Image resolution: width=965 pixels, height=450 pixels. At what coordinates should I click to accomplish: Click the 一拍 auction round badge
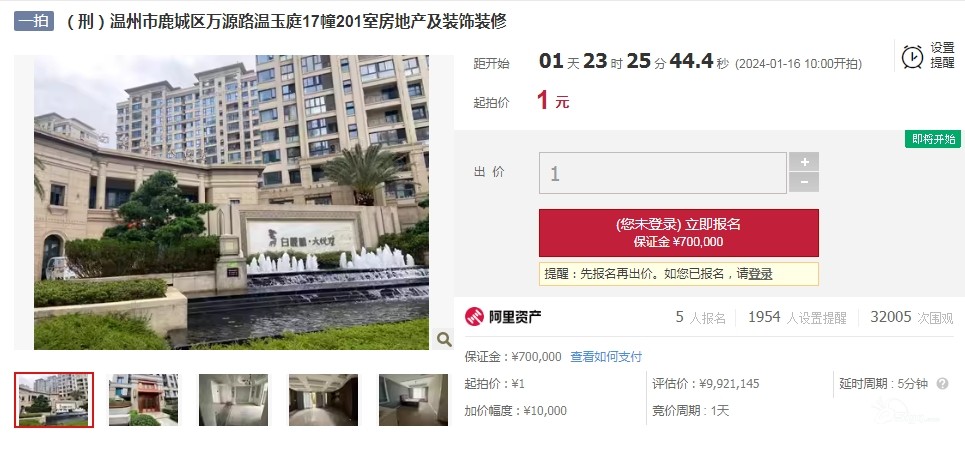tap(34, 21)
